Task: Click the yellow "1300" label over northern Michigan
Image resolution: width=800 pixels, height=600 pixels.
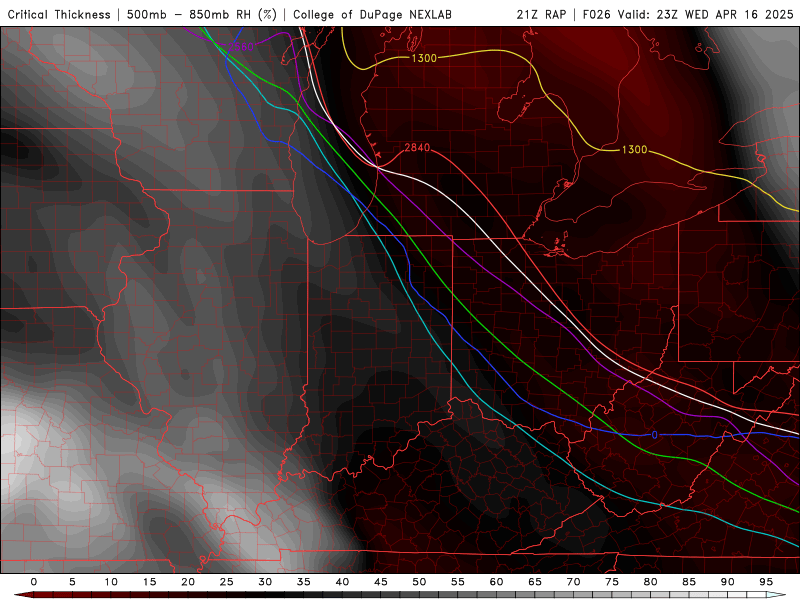Action: click(424, 58)
